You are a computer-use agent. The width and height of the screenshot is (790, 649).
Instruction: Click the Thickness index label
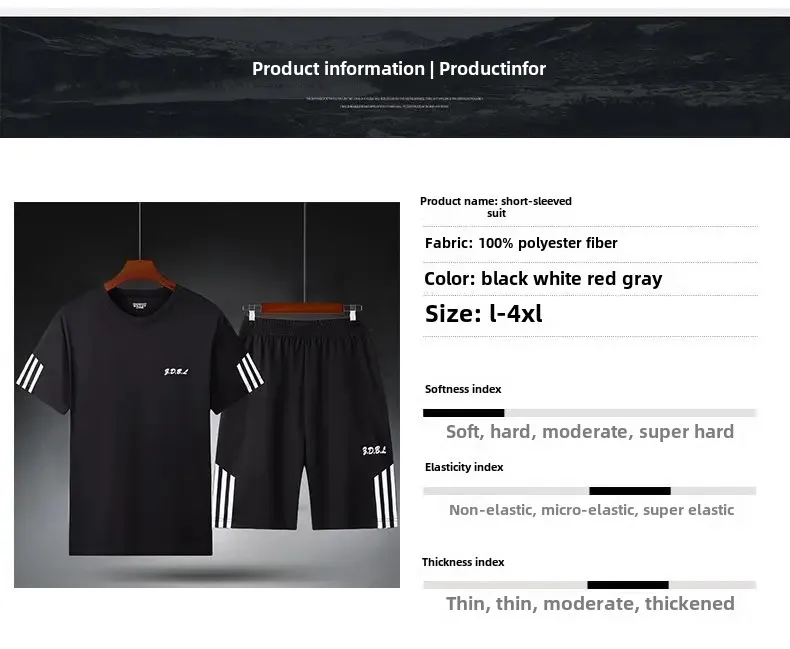pos(463,562)
